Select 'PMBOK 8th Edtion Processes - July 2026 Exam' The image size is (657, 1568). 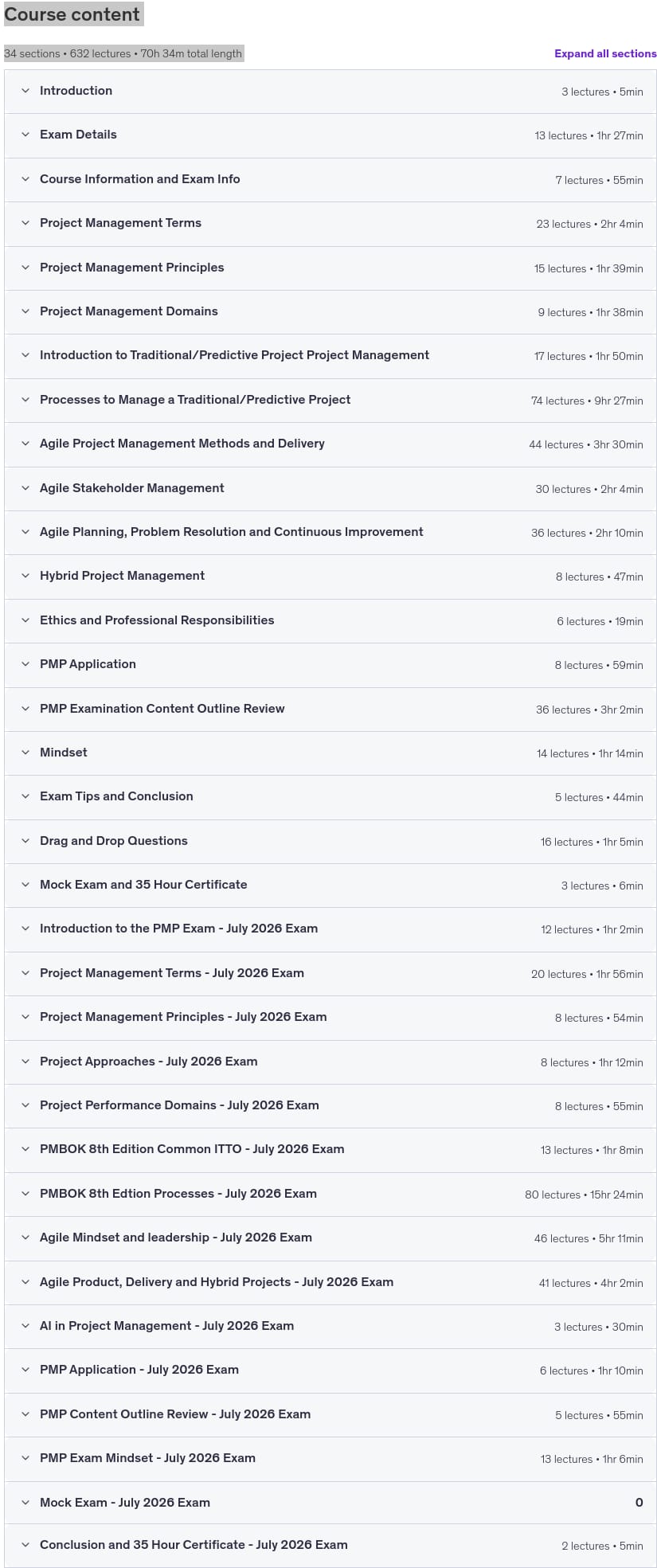(x=178, y=1194)
